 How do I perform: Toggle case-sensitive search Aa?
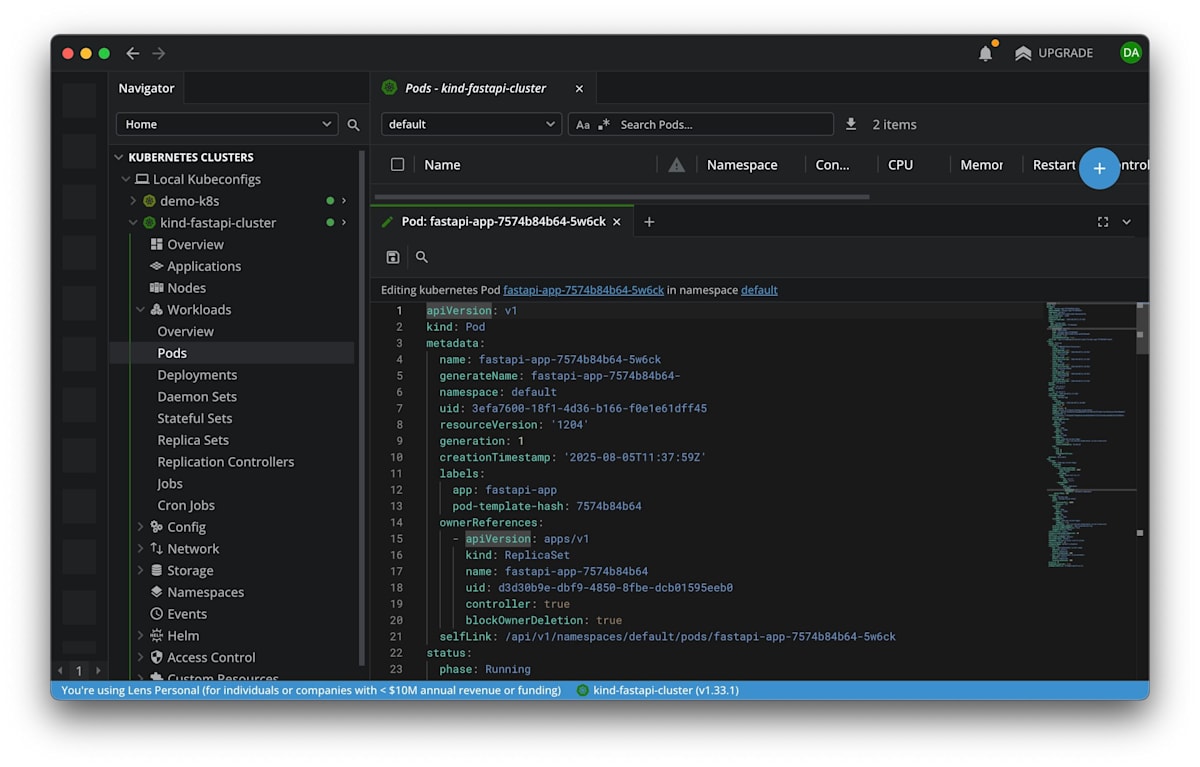[x=583, y=125]
